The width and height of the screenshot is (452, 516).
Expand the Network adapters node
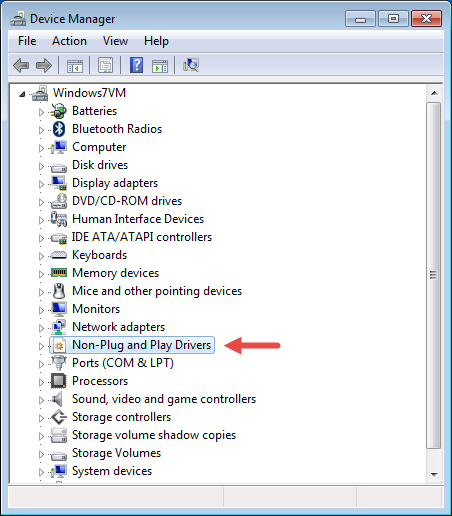(41, 328)
